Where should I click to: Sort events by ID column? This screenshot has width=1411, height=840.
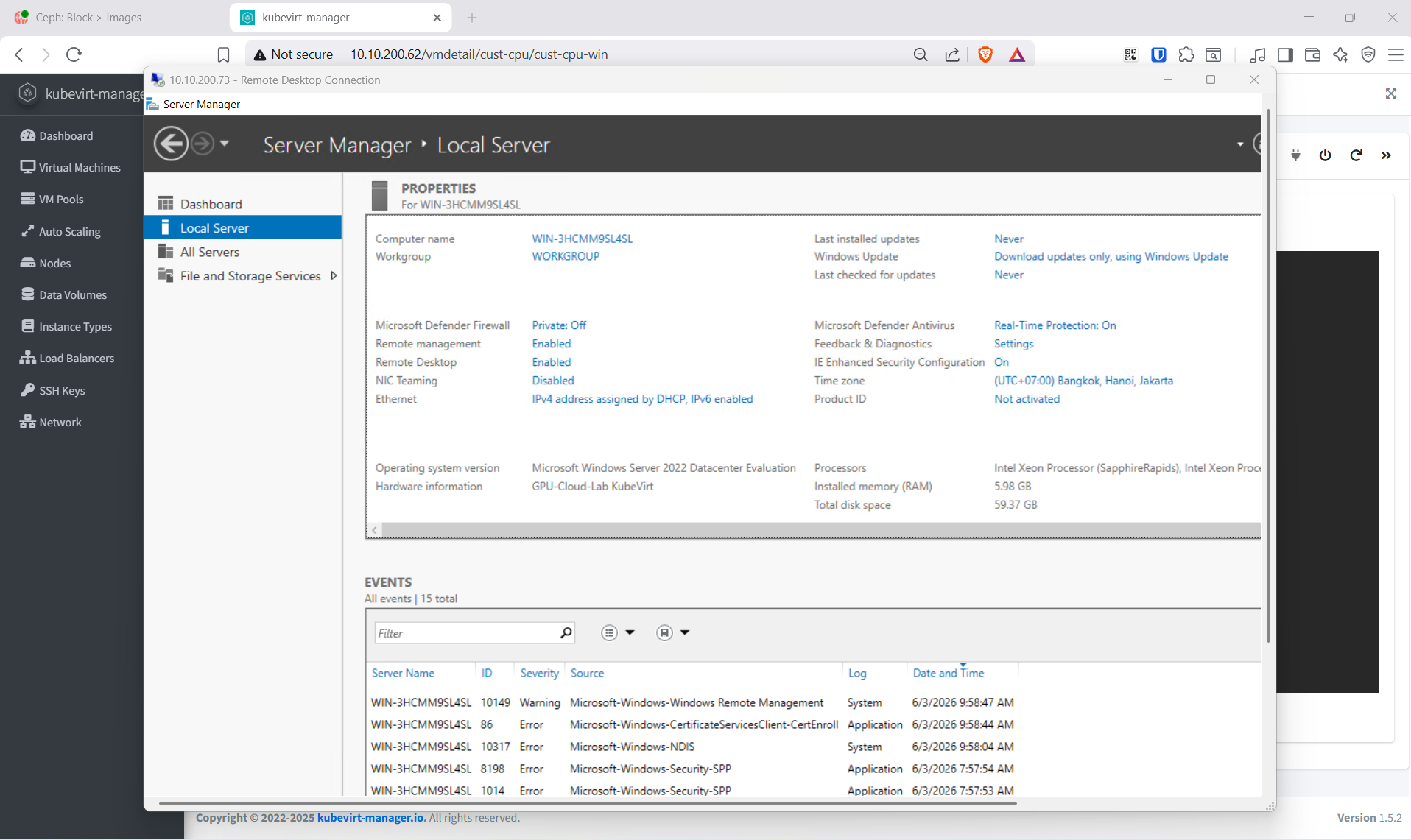[x=487, y=673]
